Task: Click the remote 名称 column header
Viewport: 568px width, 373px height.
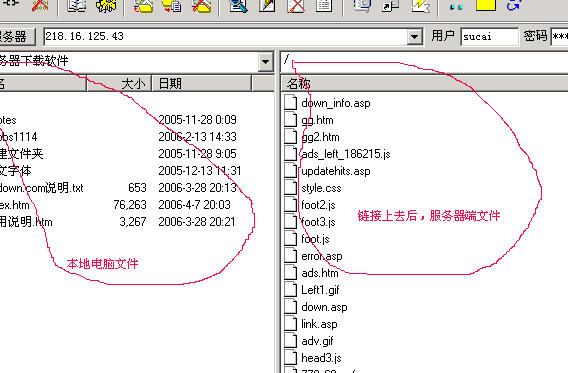Action: pos(425,84)
